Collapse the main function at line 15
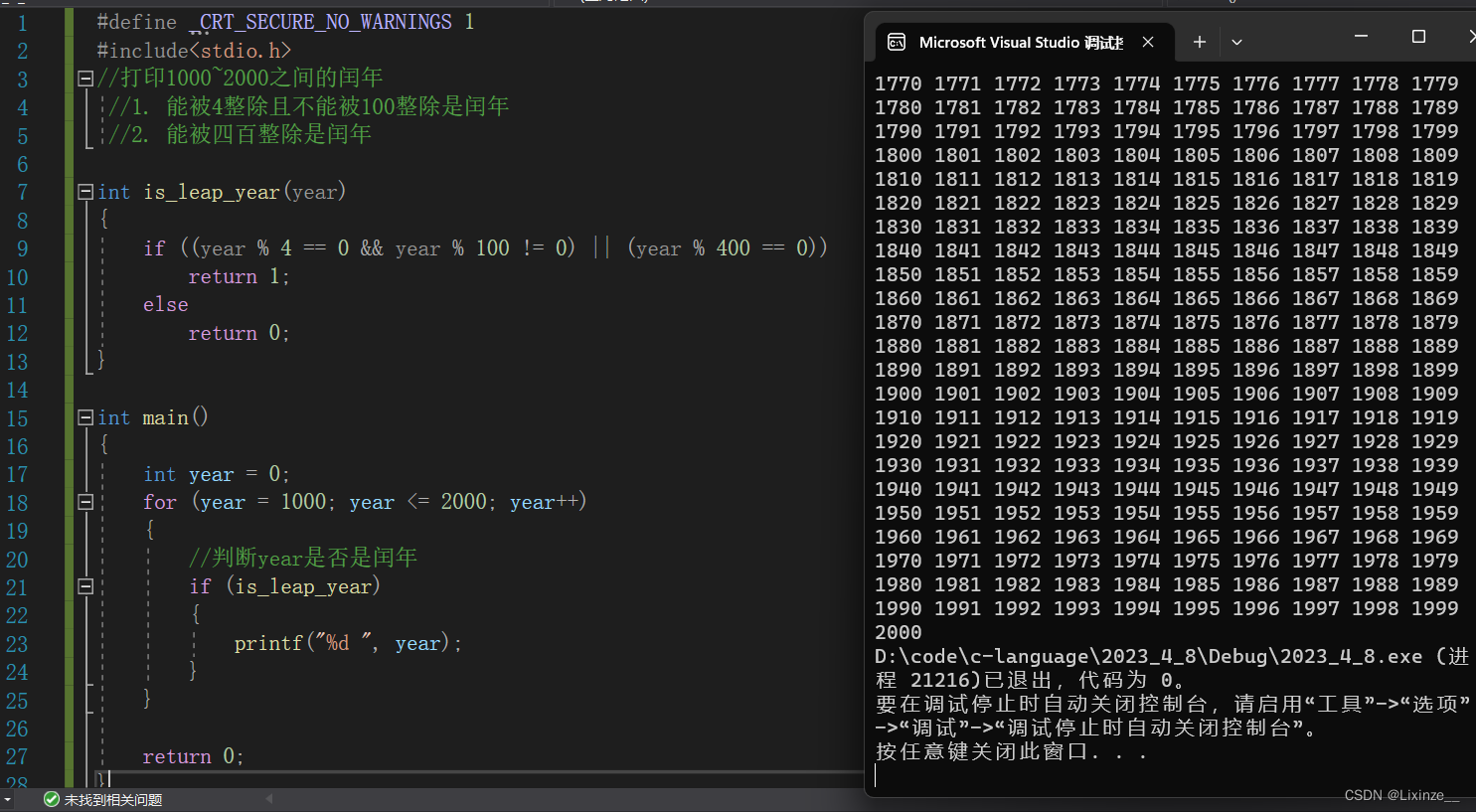The width and height of the screenshot is (1476, 812). tap(85, 417)
